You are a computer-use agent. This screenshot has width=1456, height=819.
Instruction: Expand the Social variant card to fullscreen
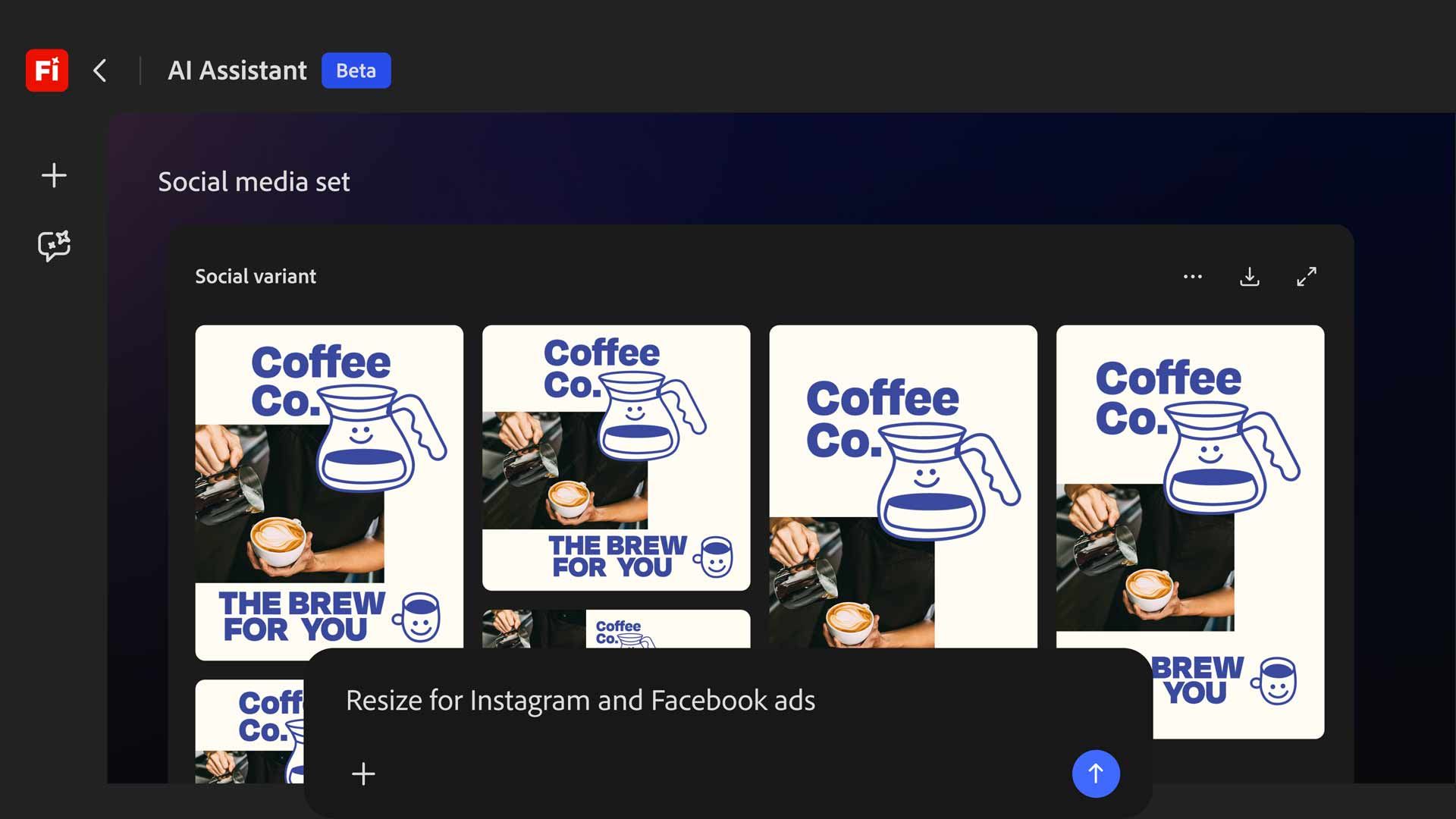[x=1306, y=277]
